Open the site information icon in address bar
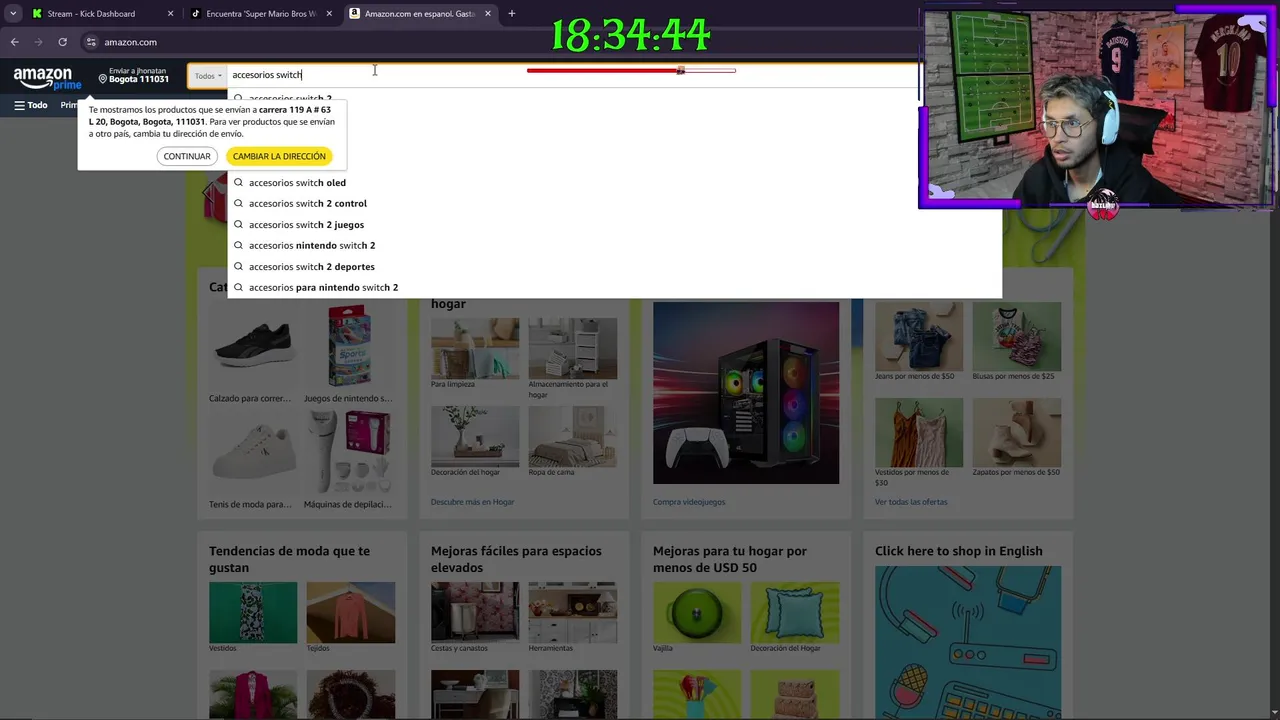Image resolution: width=1280 pixels, height=720 pixels. 91,42
